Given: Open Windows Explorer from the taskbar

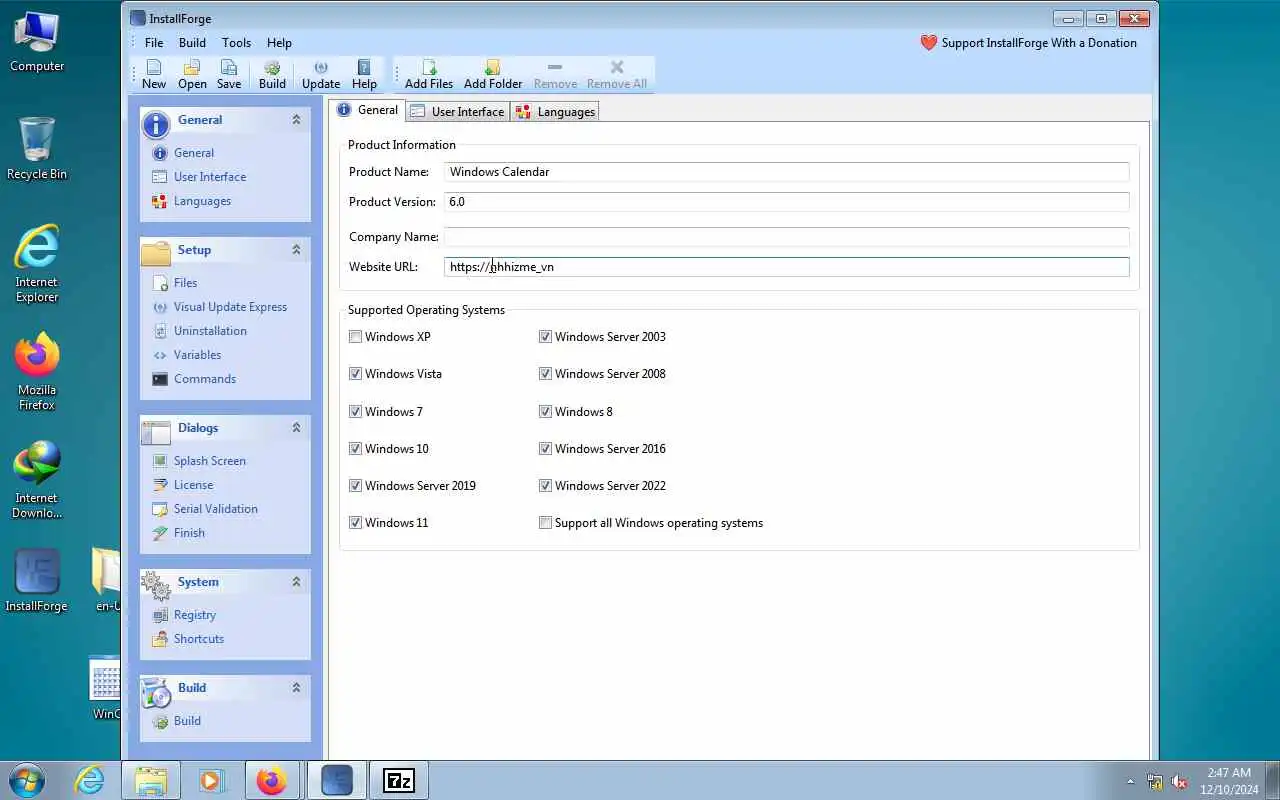Looking at the screenshot, I should pos(151,780).
